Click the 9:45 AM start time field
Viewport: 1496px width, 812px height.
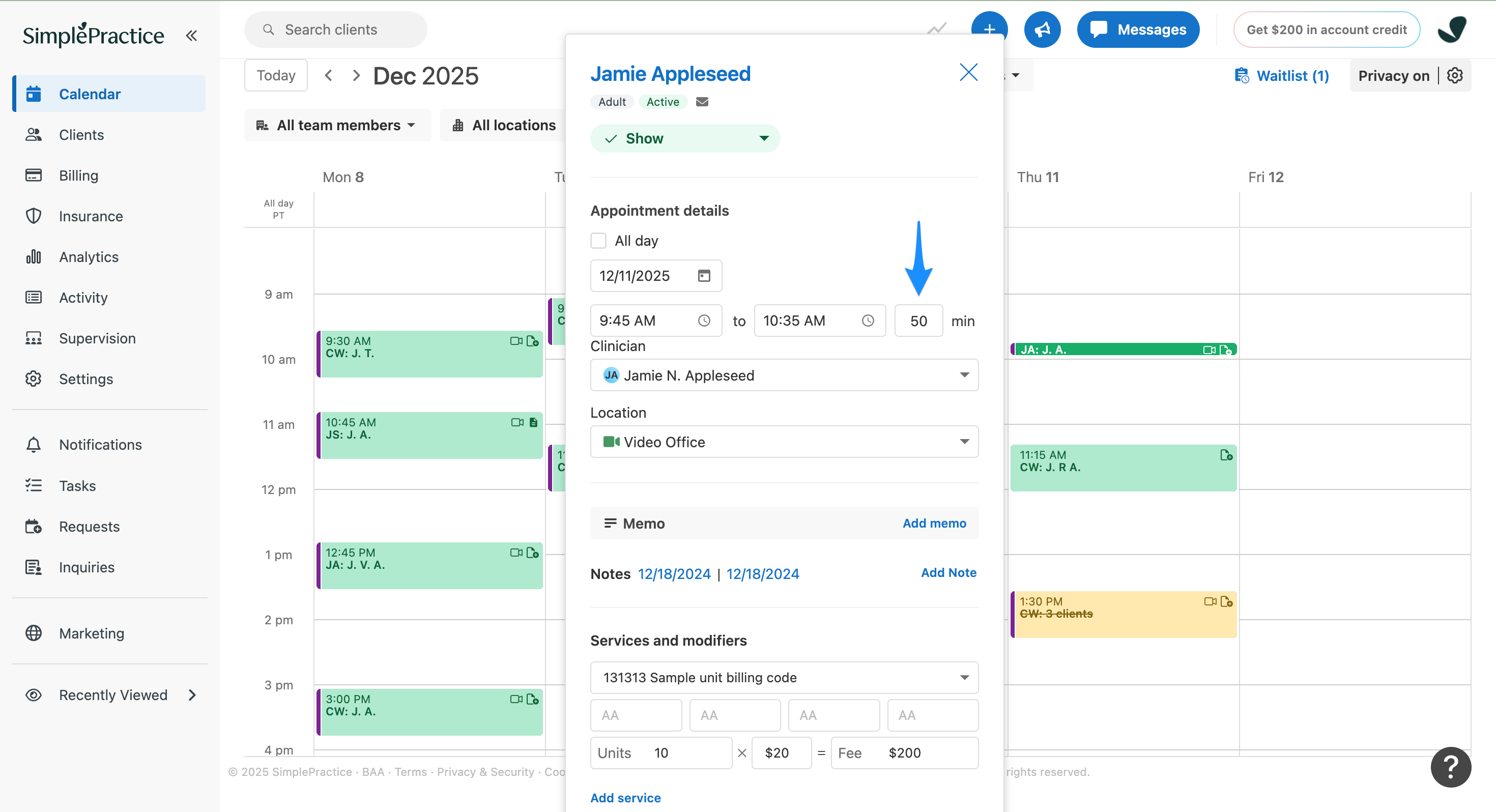pyautogui.click(x=656, y=321)
